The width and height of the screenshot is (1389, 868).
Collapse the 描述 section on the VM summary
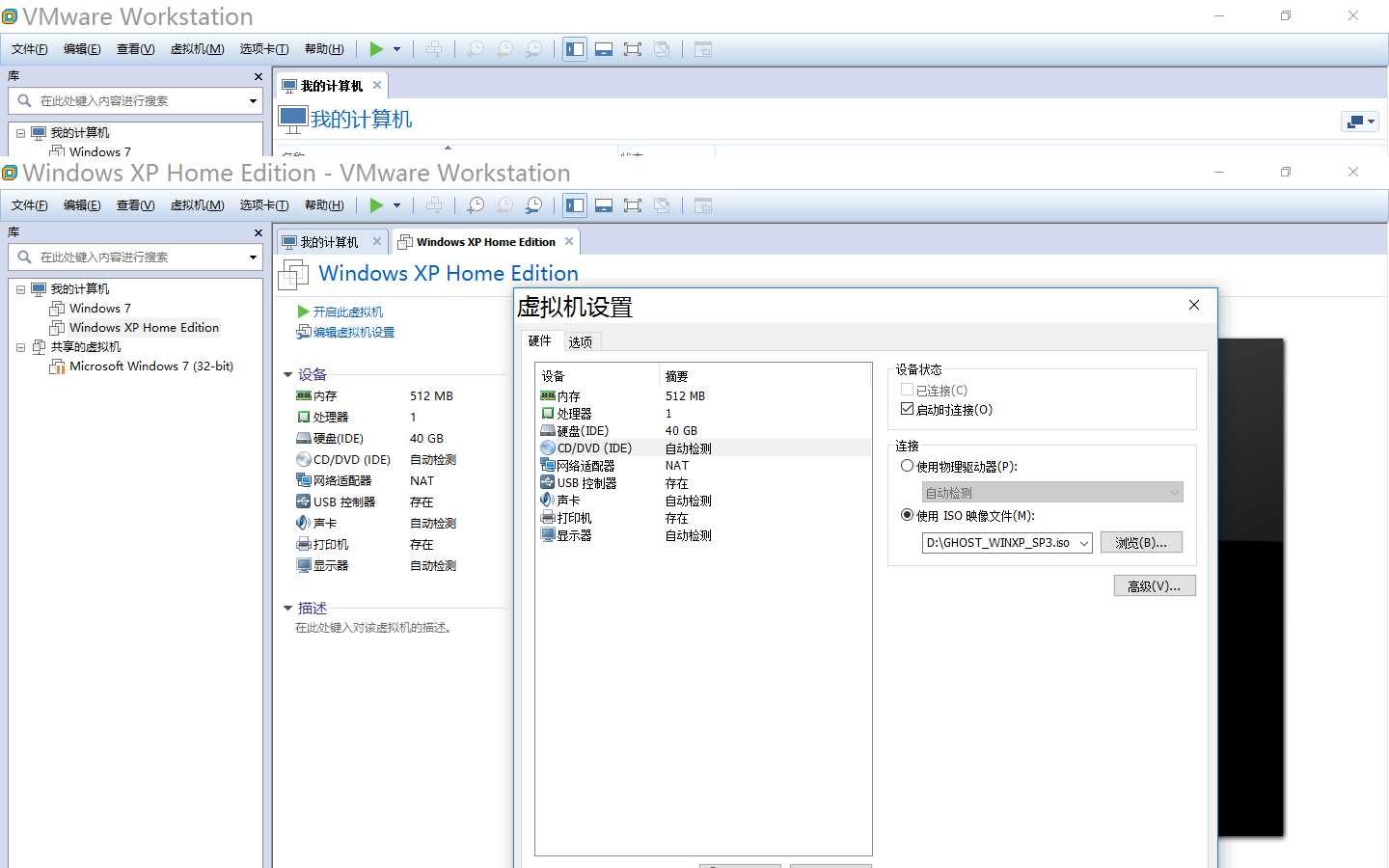[x=287, y=609]
